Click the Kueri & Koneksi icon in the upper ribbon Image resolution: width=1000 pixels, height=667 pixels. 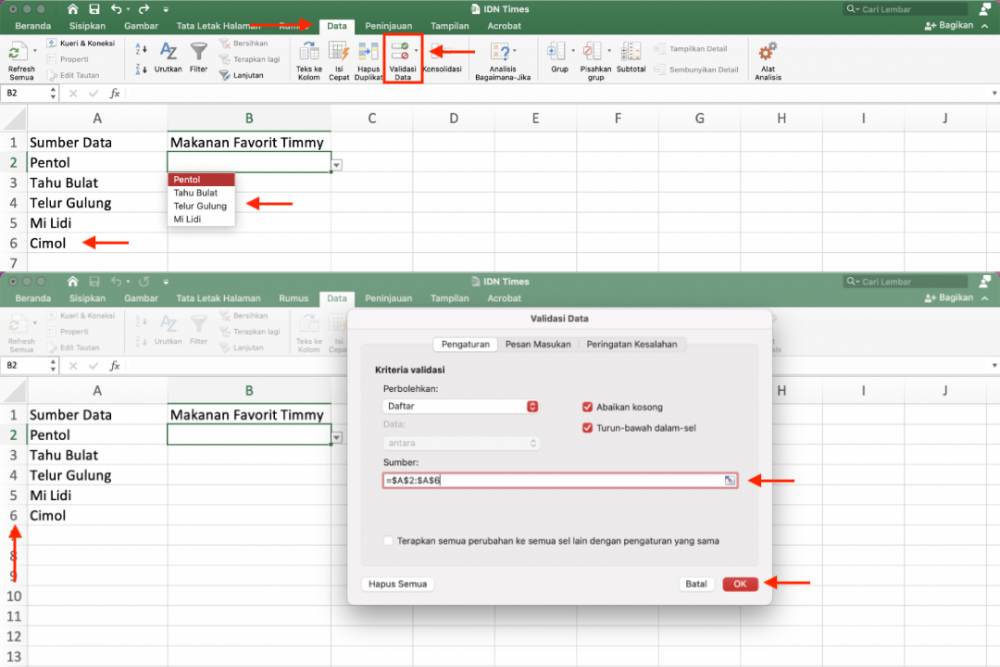tap(52, 43)
